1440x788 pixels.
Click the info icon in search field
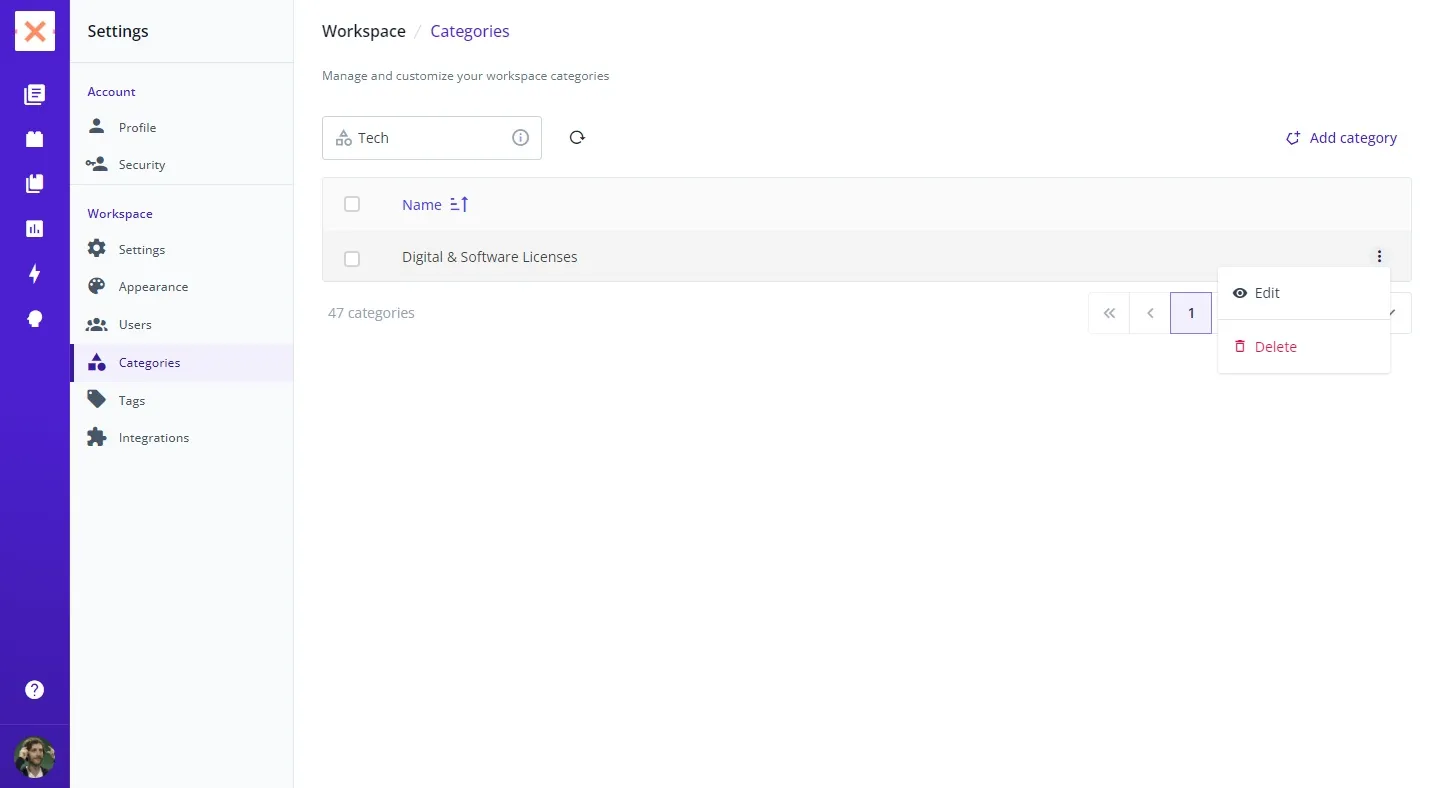520,138
